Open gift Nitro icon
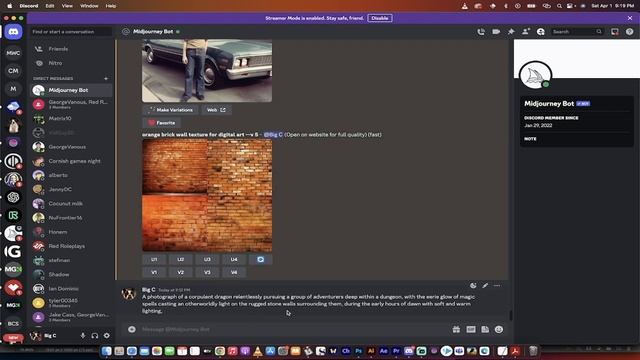Screen dimensions: 640x360 456,329
